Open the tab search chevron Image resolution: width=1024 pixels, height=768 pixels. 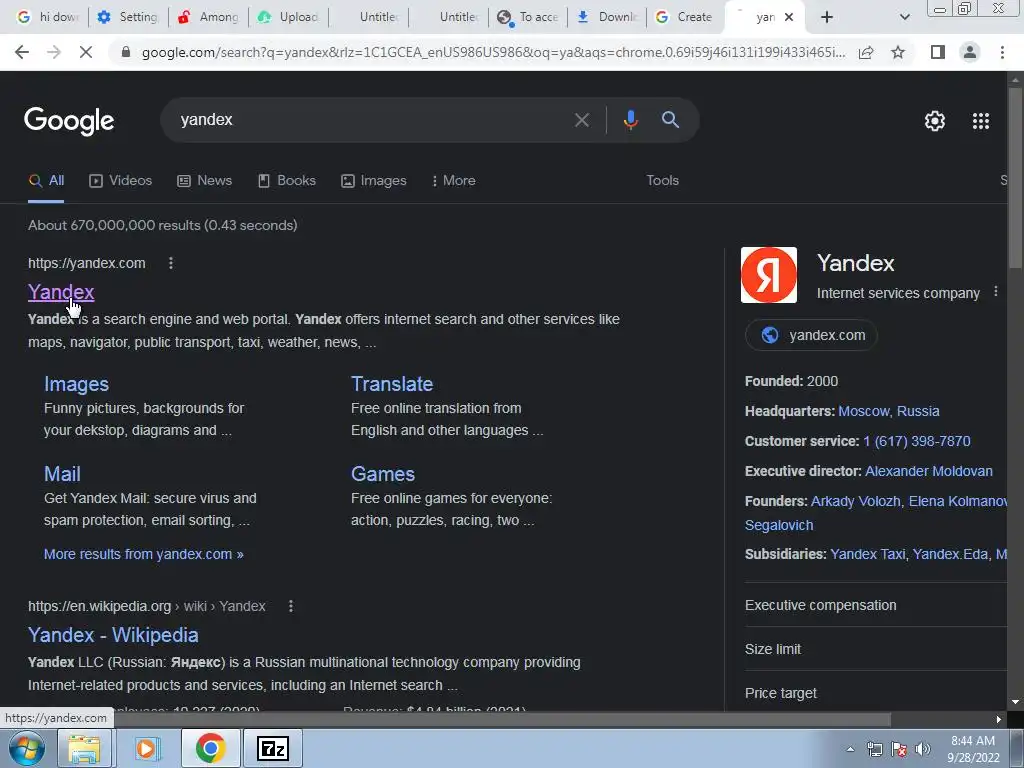point(904,17)
